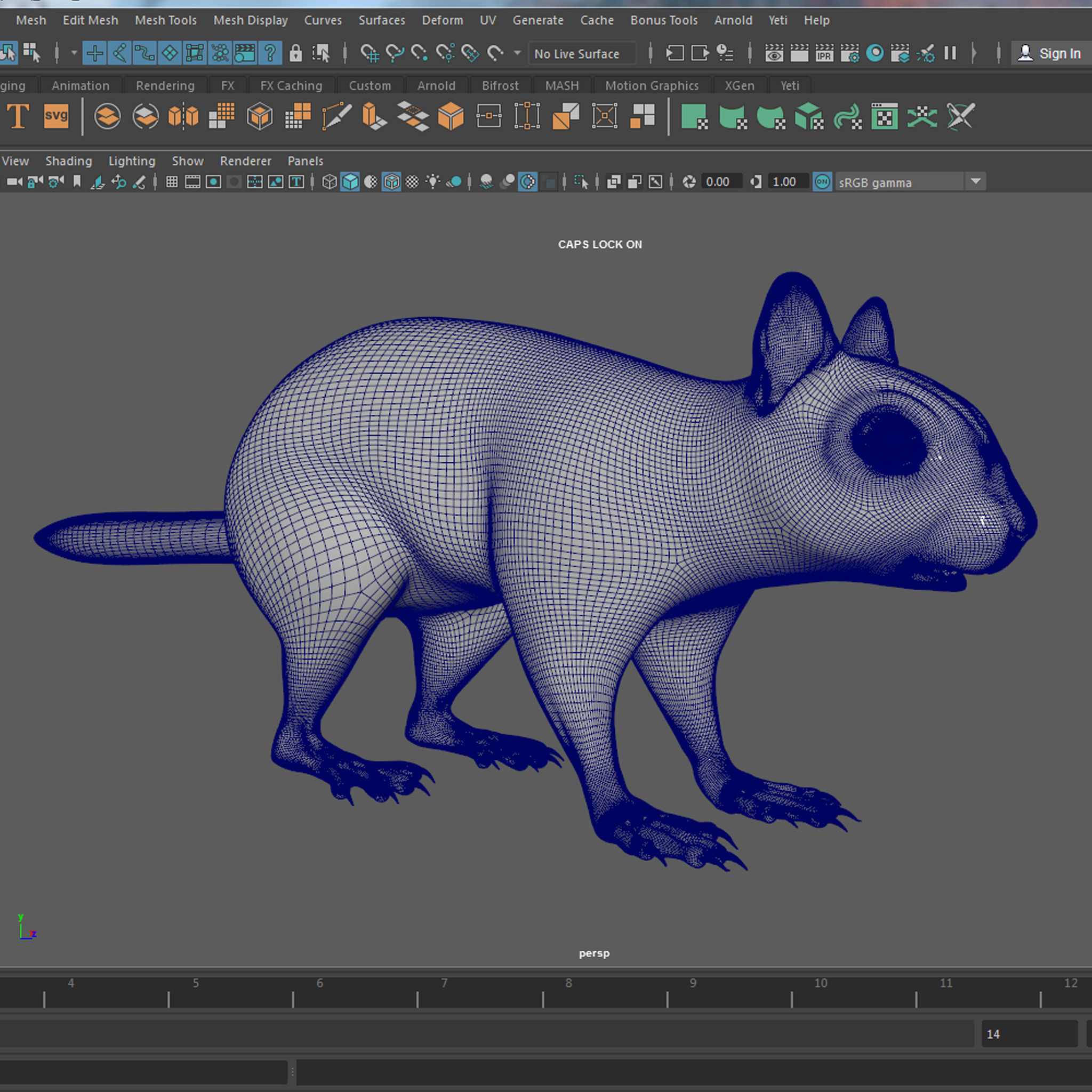Image resolution: width=1092 pixels, height=1092 pixels.
Task: Toggle joints selection mask
Action: [120, 54]
